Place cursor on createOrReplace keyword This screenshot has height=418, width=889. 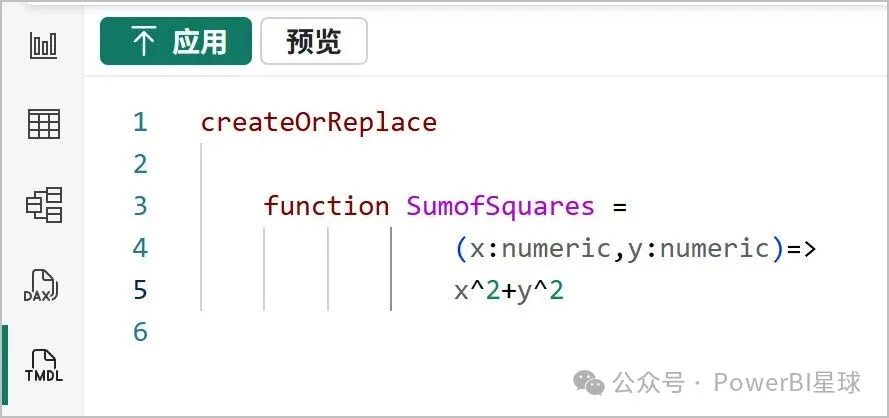tap(318, 123)
